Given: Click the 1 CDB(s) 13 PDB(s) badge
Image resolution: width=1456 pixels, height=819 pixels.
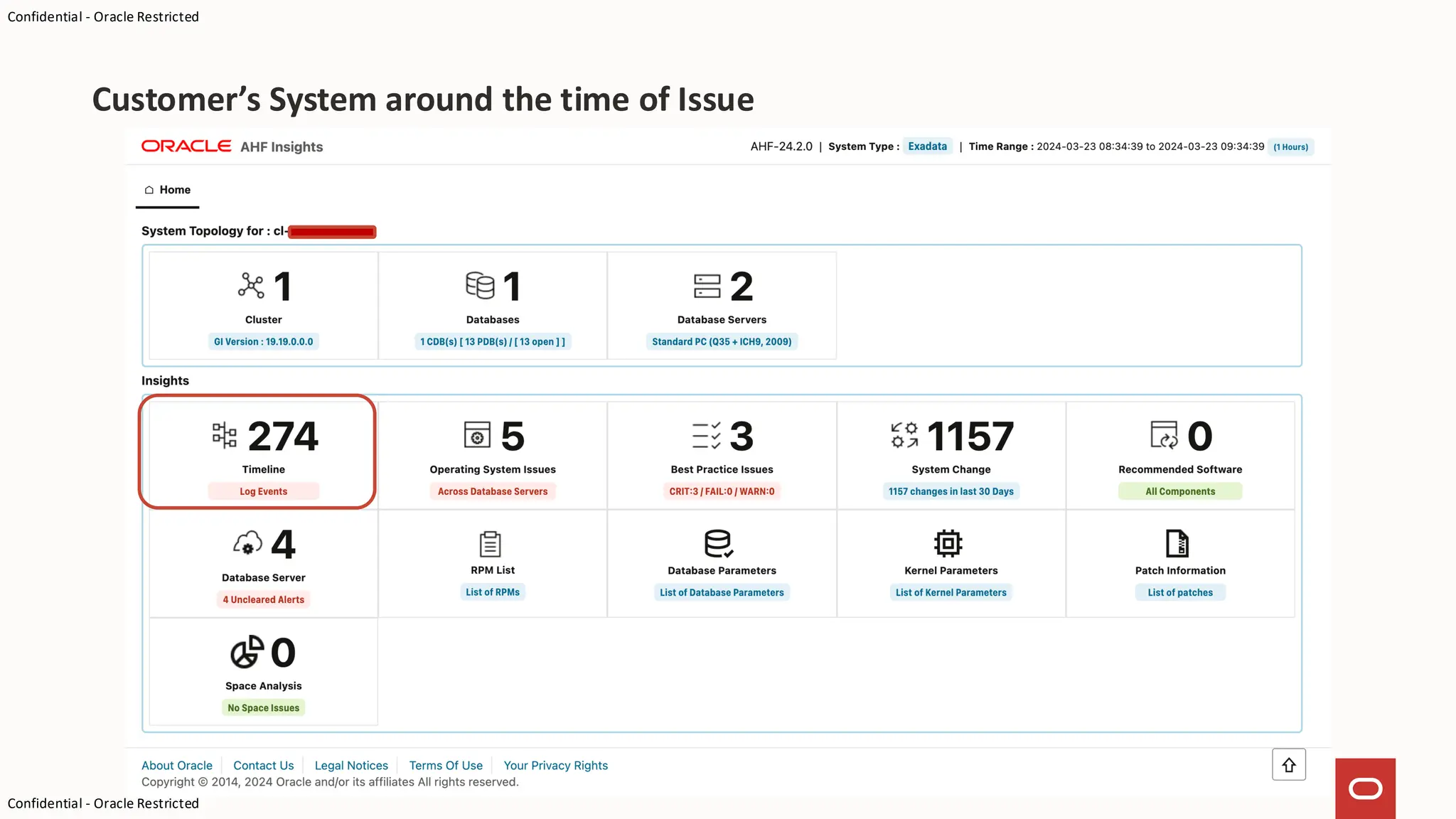Looking at the screenshot, I should [x=493, y=341].
